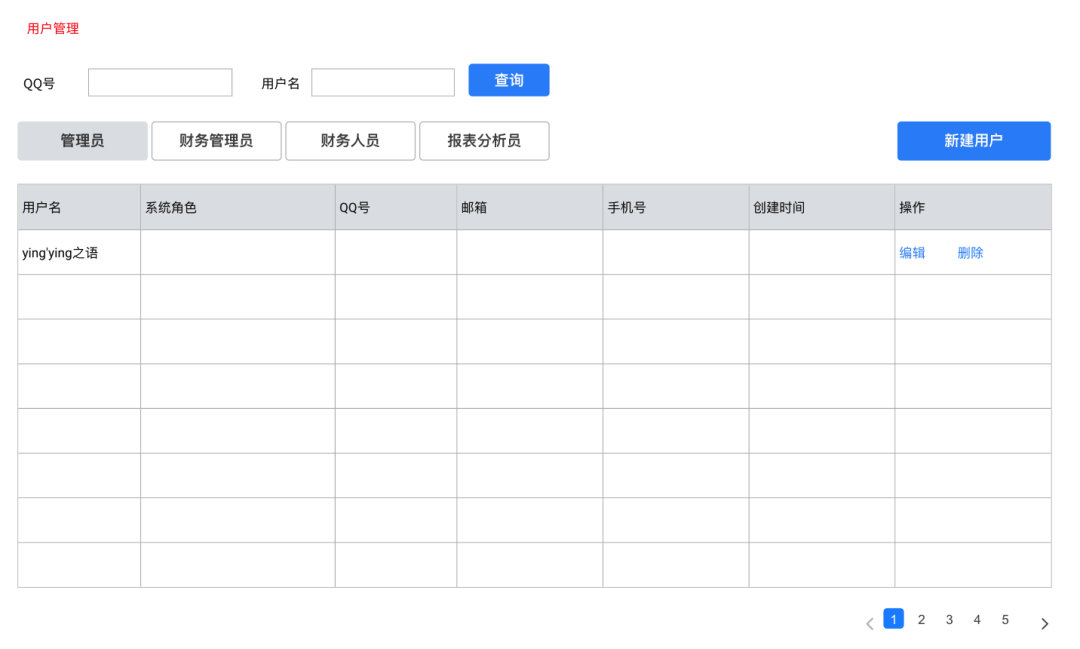
Task: Switch to the 财务管理员 tab
Action: pyautogui.click(x=216, y=141)
